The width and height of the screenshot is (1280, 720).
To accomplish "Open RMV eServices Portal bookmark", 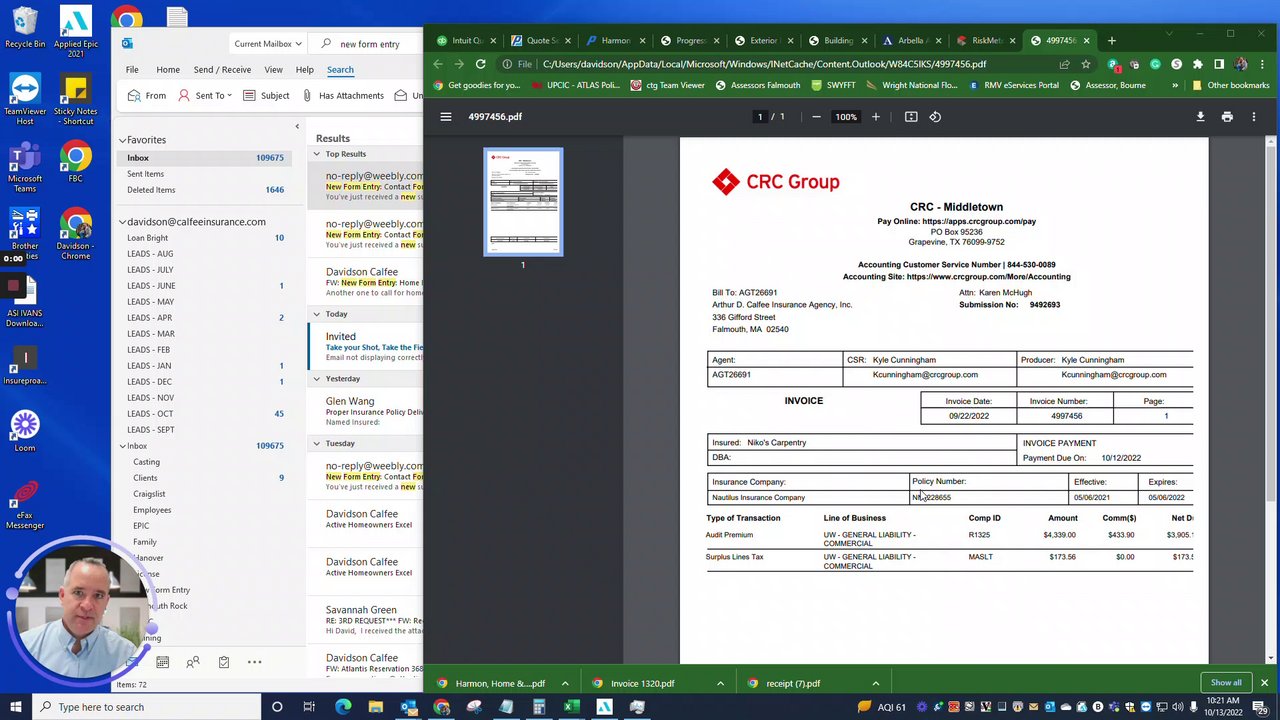I will coord(1013,86).
